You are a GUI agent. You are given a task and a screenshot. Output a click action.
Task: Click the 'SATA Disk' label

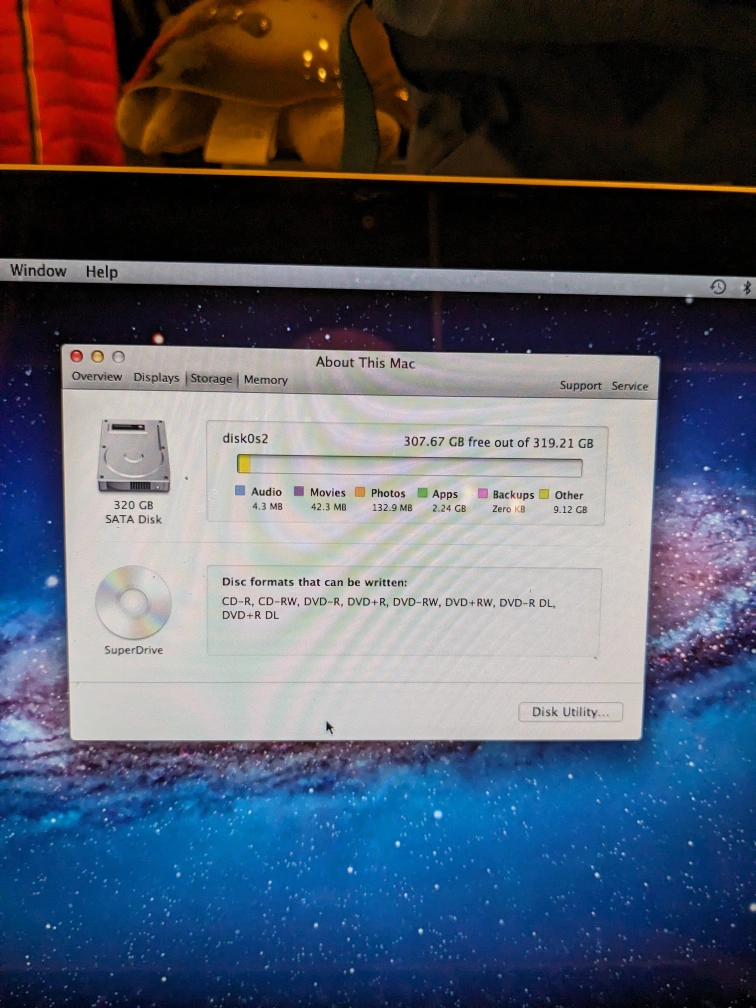coord(134,519)
